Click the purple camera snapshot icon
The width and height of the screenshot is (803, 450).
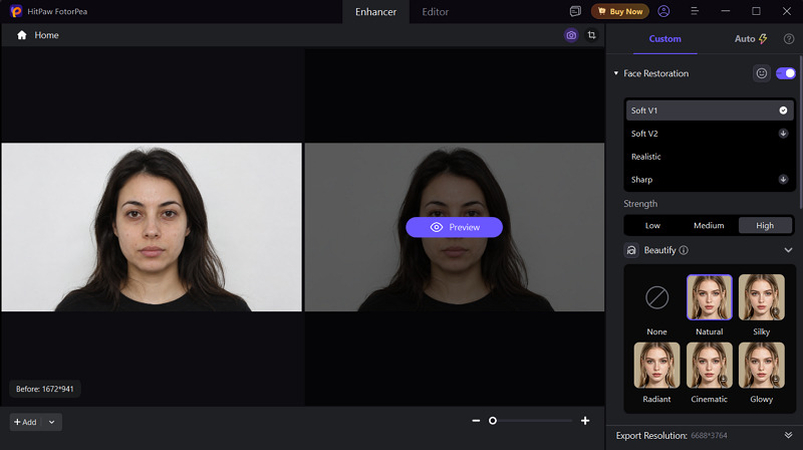(x=571, y=35)
